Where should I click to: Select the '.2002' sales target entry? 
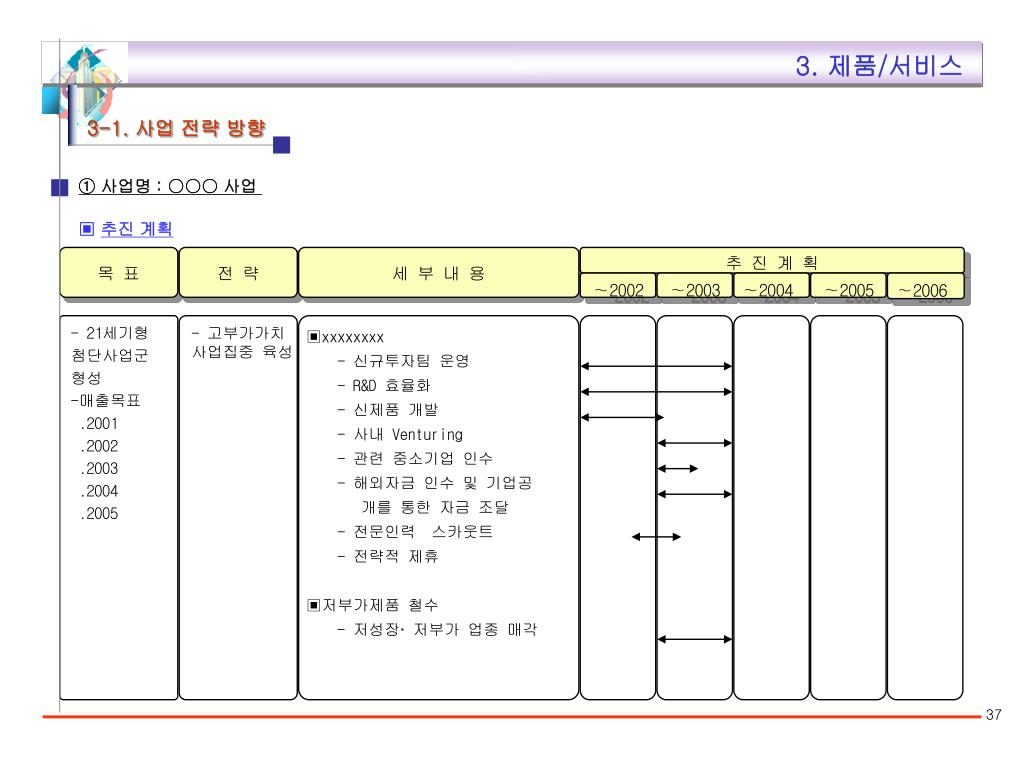pyautogui.click(x=99, y=446)
